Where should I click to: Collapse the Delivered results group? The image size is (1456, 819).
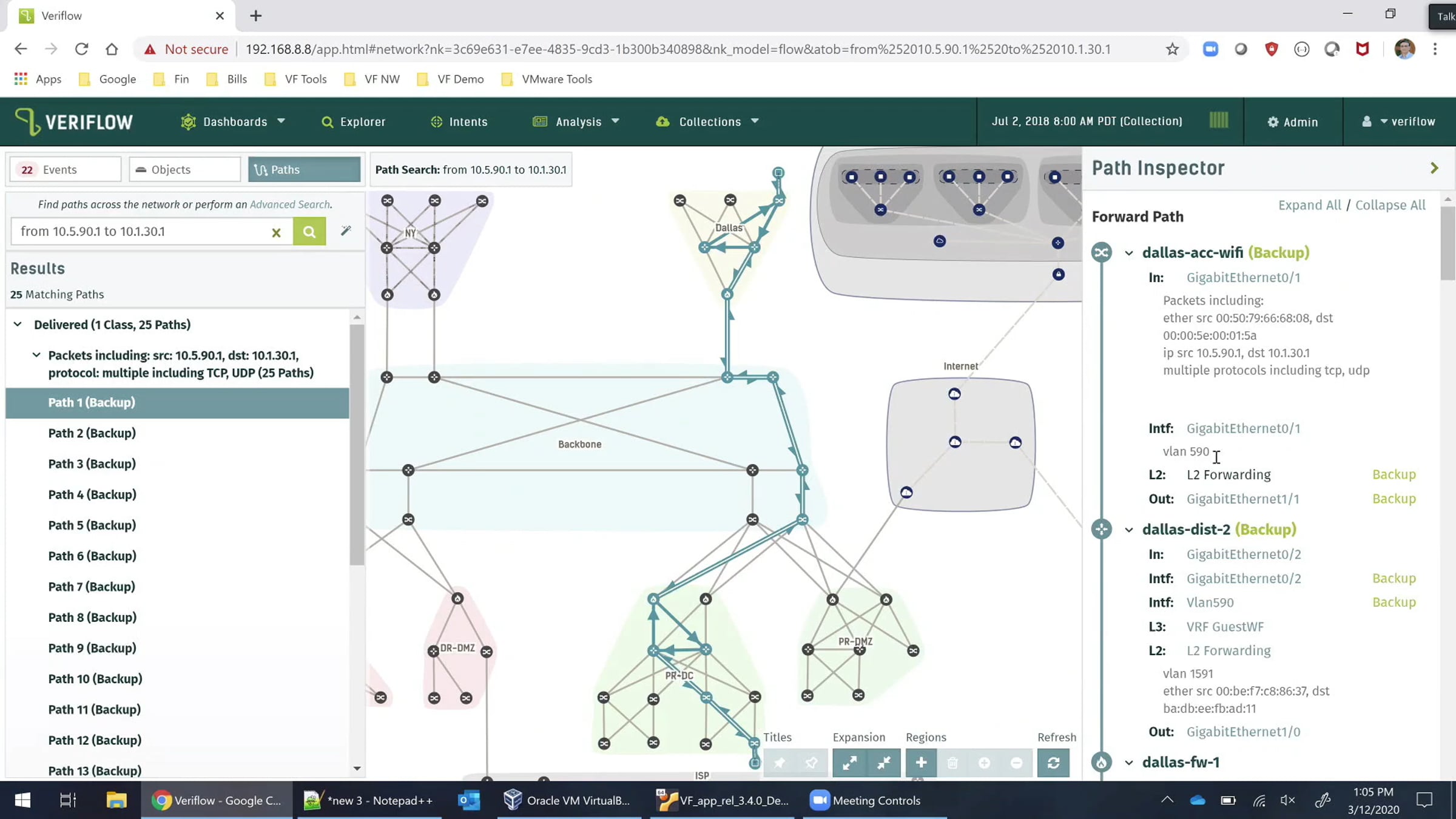(x=18, y=324)
